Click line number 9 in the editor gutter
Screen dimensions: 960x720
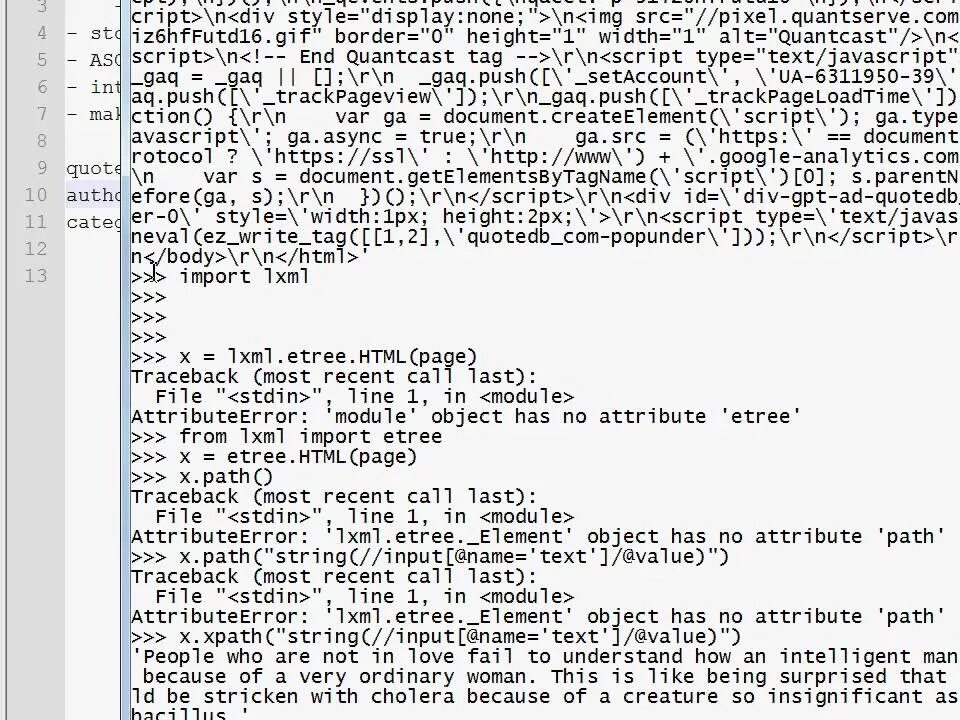point(42,167)
